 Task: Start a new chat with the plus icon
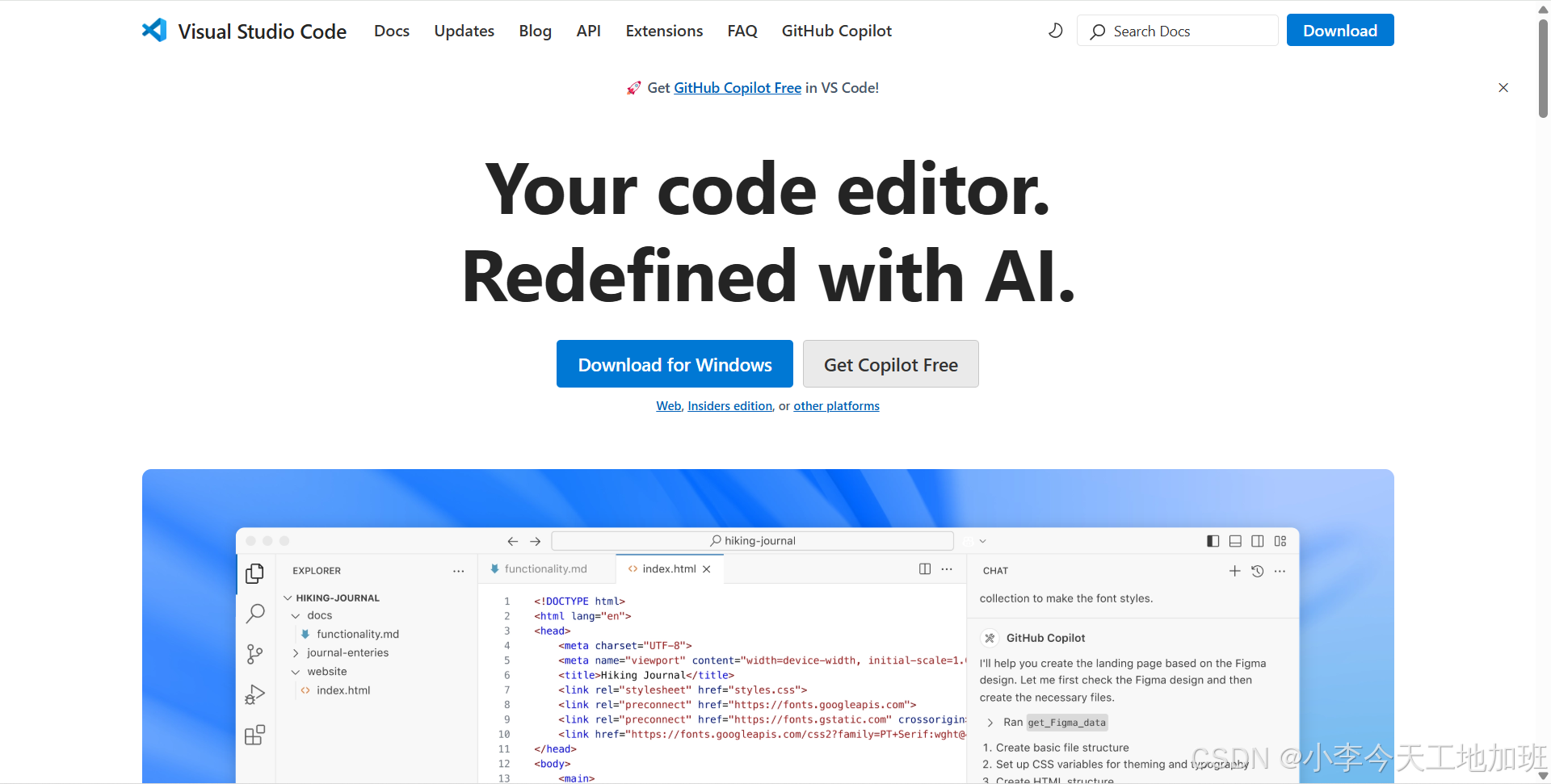(1234, 571)
